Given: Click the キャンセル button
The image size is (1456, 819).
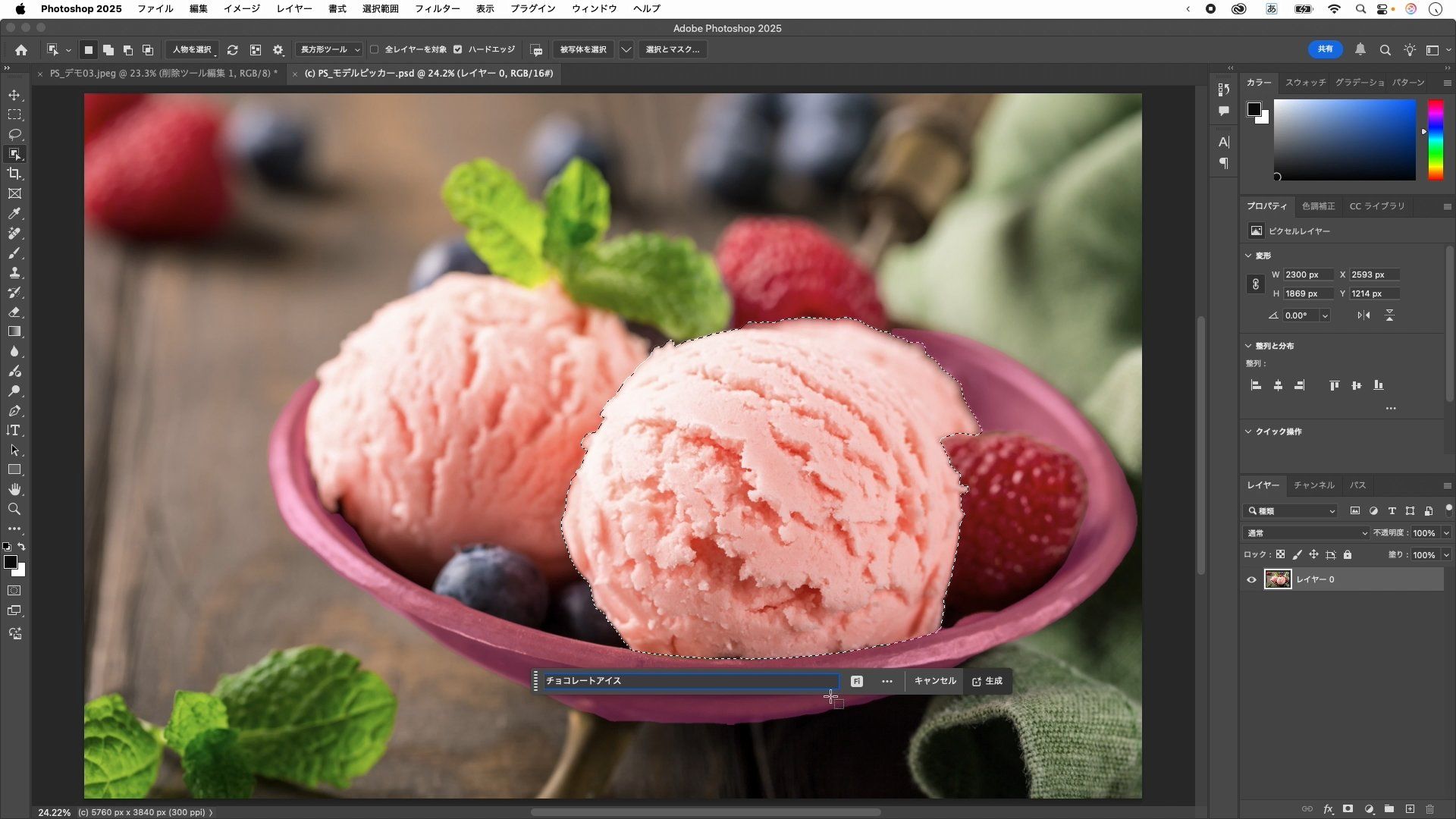Looking at the screenshot, I should point(934,681).
